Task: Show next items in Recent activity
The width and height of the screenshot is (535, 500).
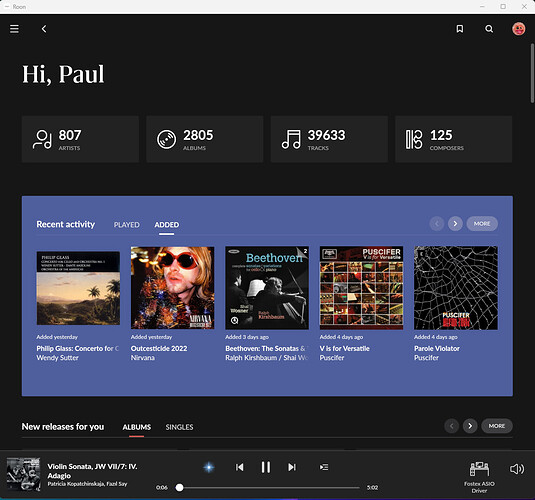Action: pos(455,224)
